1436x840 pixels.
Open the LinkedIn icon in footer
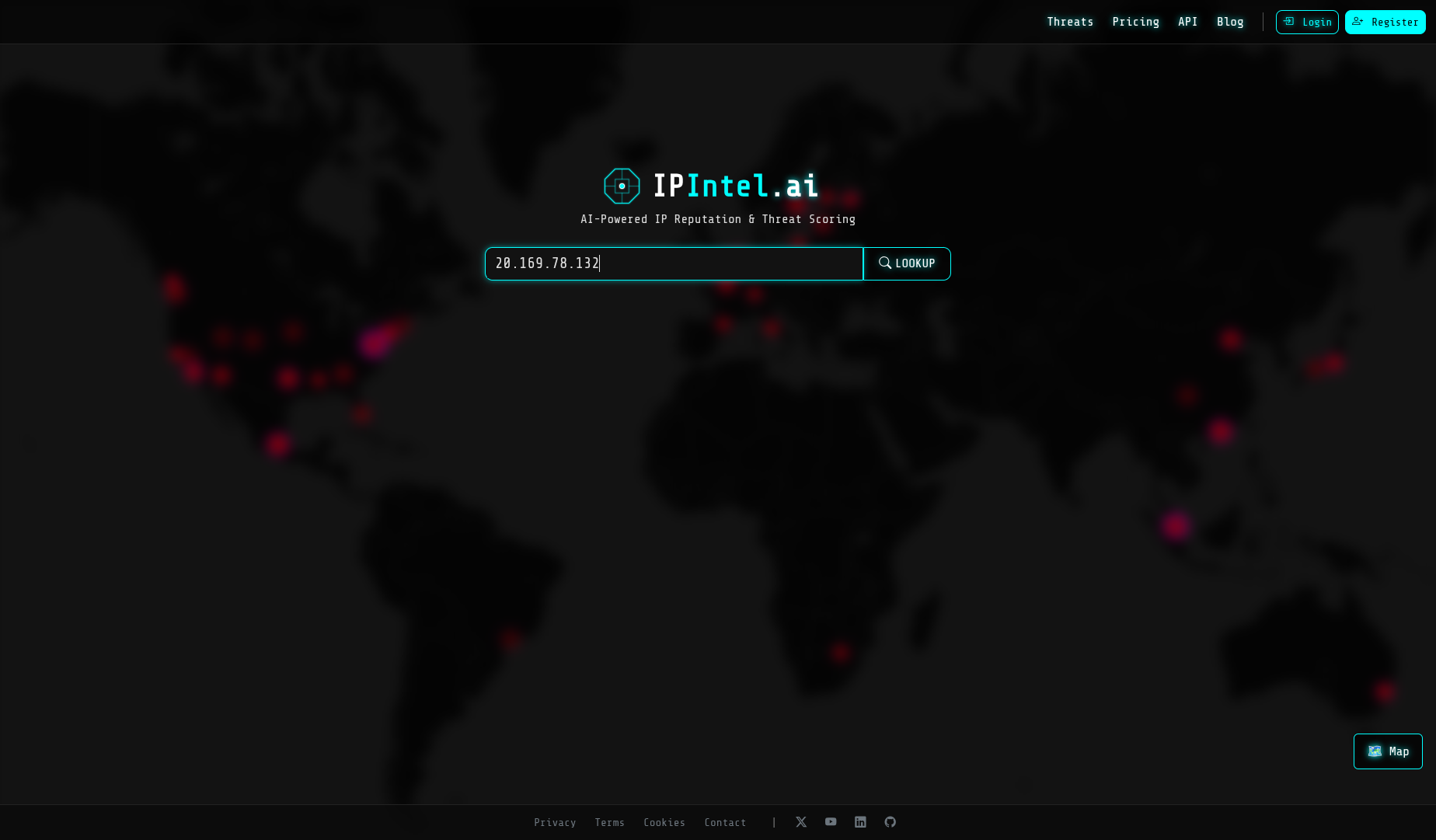click(x=860, y=822)
